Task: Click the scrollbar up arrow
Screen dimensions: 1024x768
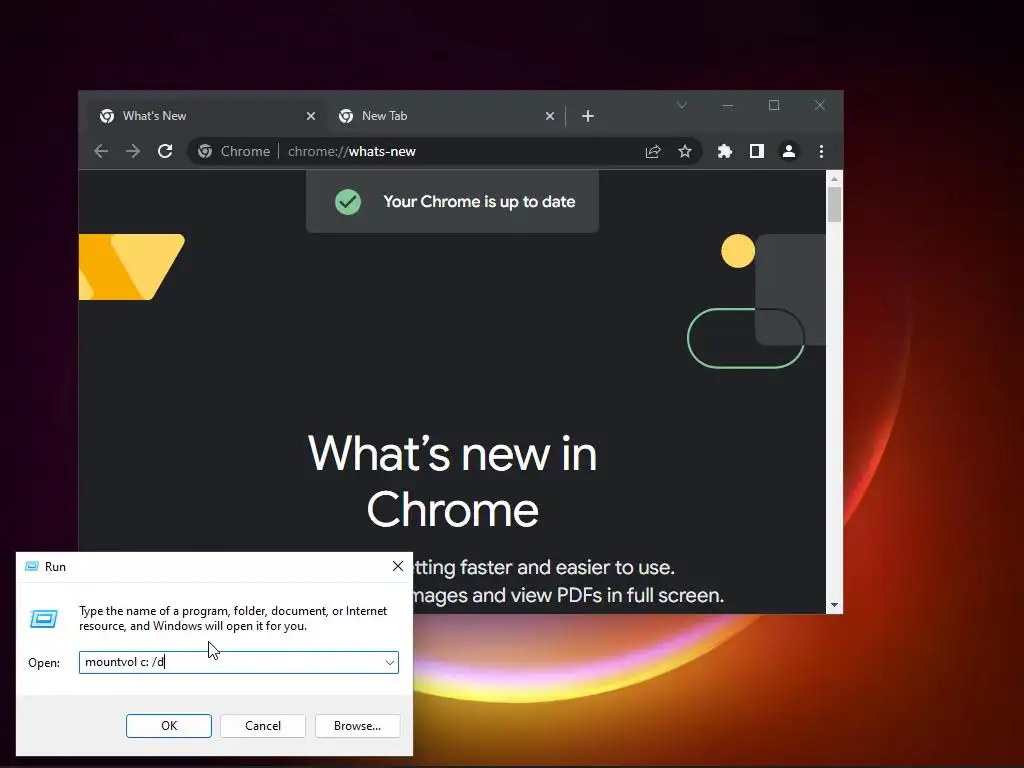Action: (834, 178)
